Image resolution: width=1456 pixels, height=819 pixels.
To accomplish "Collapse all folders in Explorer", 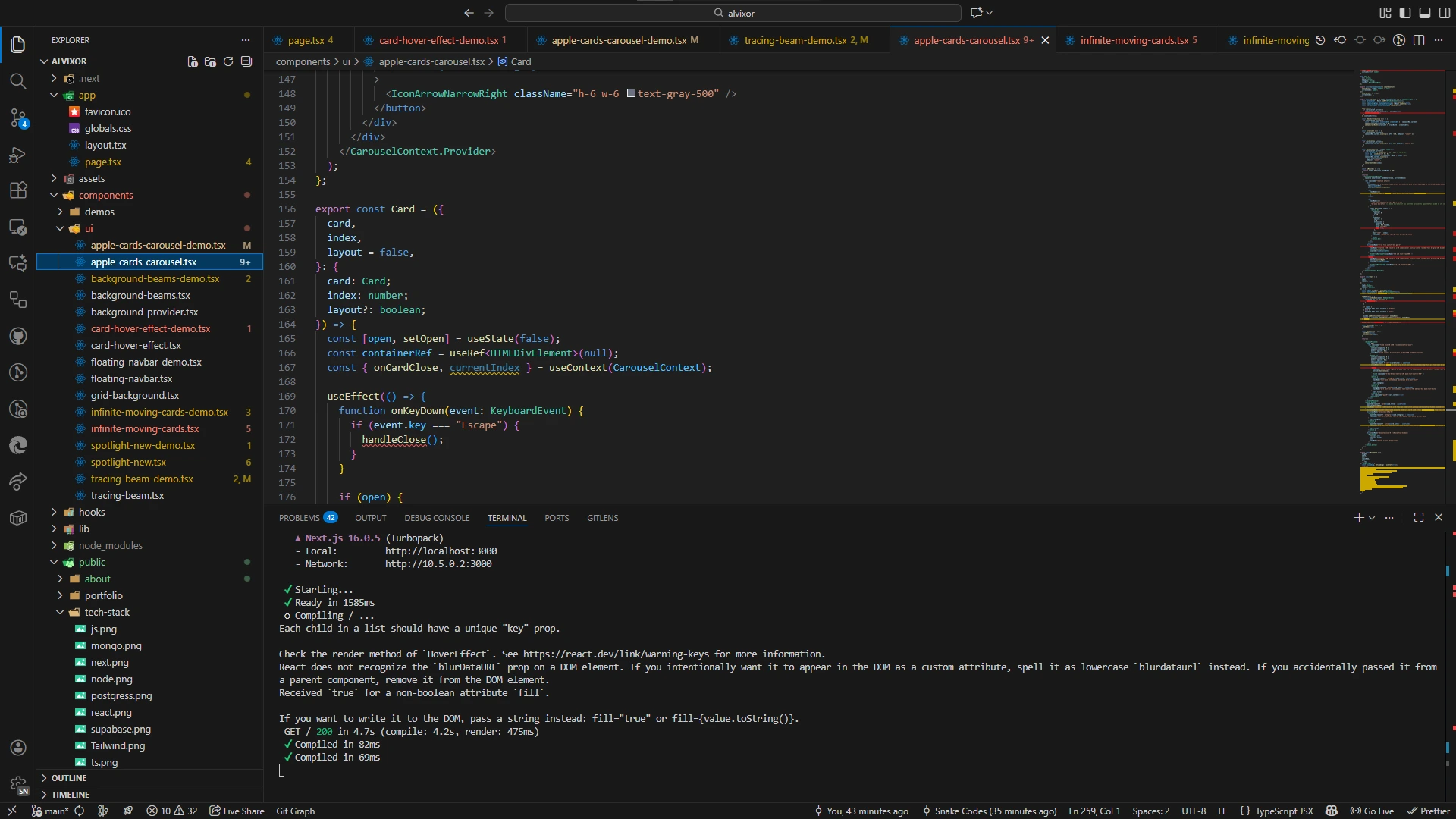I will click(x=246, y=61).
